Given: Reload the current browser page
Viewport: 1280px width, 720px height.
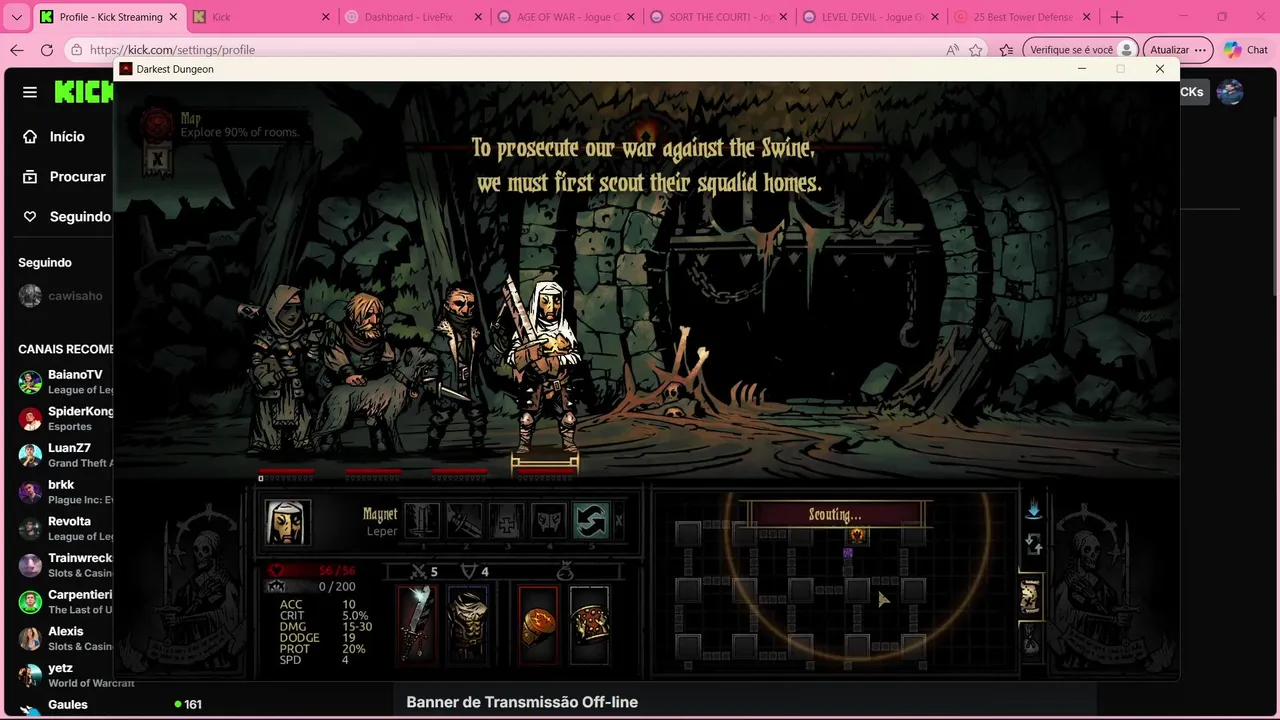Looking at the screenshot, I should point(47,50).
